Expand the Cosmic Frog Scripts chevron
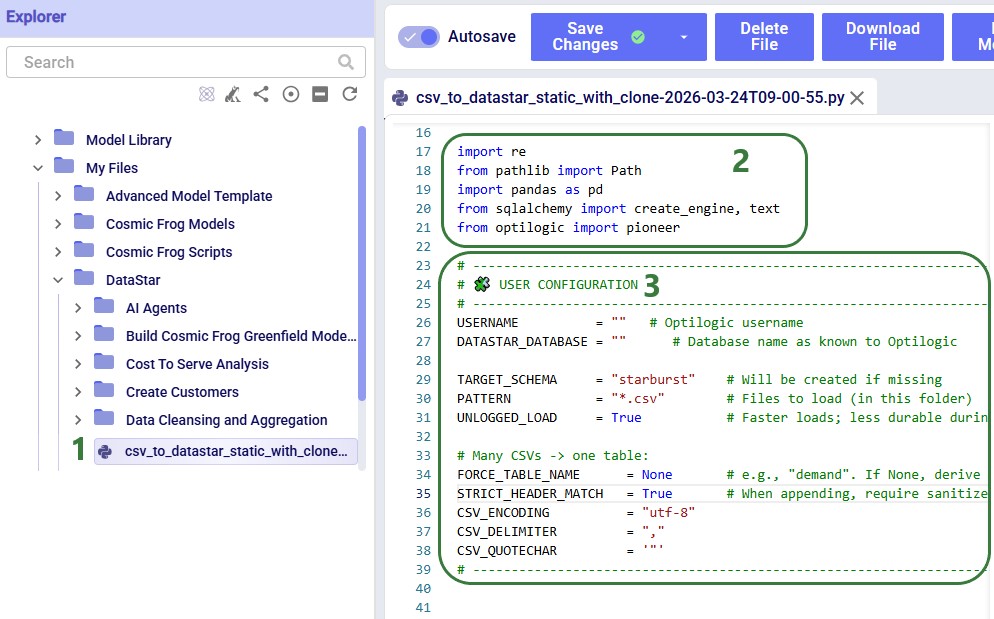This screenshot has height=619, width=994. (x=58, y=252)
